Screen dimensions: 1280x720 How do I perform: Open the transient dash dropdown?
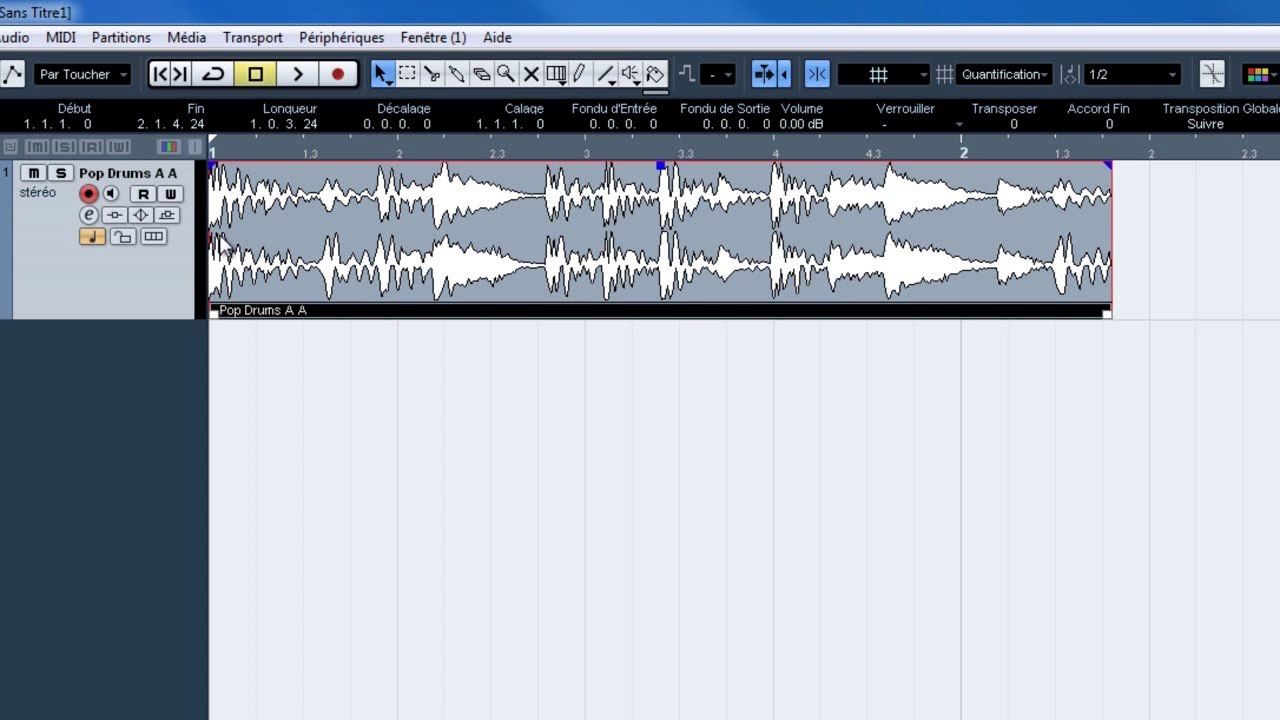pos(718,74)
